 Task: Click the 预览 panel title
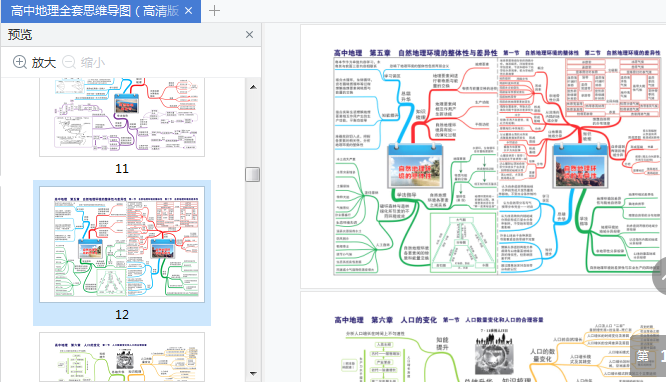20,34
